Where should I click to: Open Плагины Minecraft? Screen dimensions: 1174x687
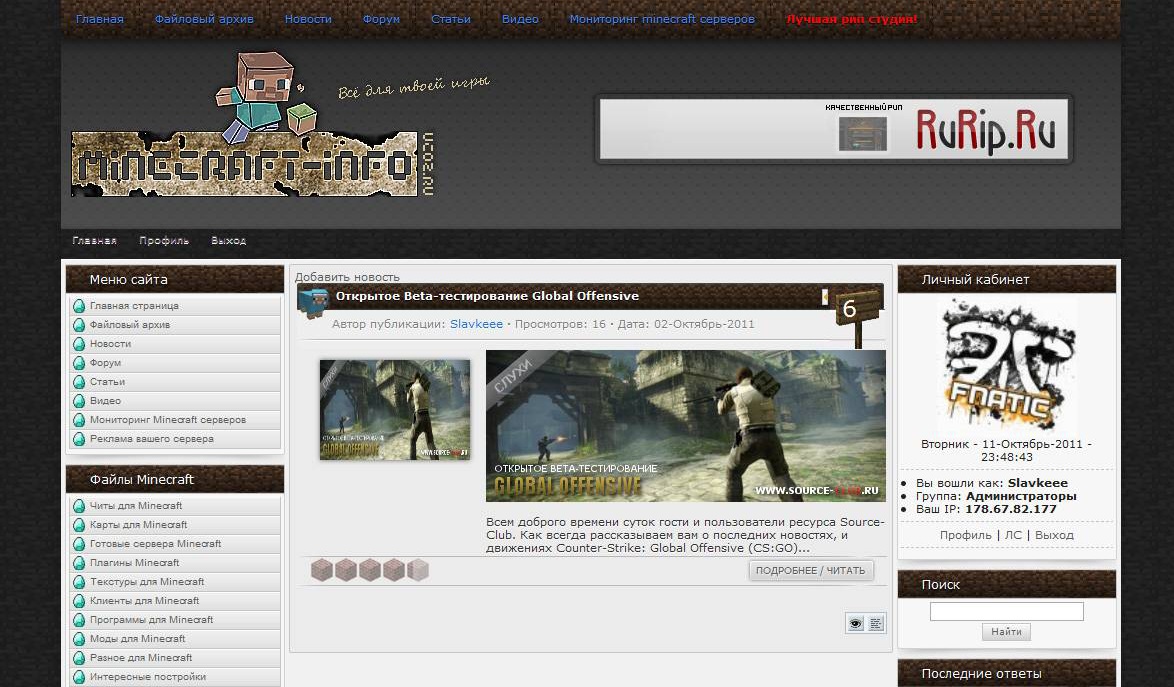135,563
